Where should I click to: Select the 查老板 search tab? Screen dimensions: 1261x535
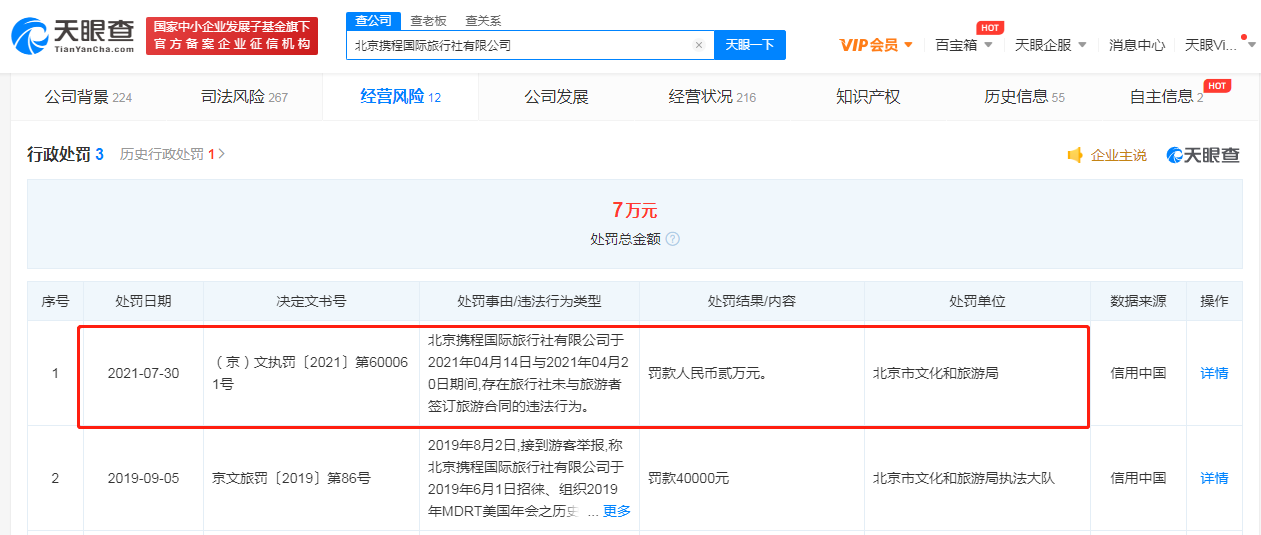[429, 20]
